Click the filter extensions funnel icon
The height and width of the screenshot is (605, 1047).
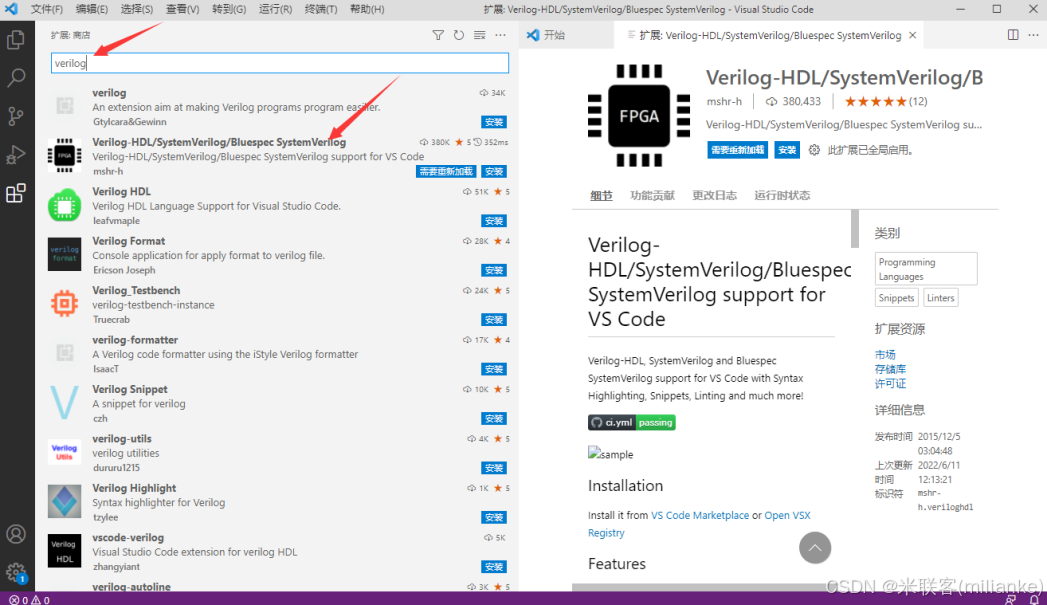click(x=438, y=35)
